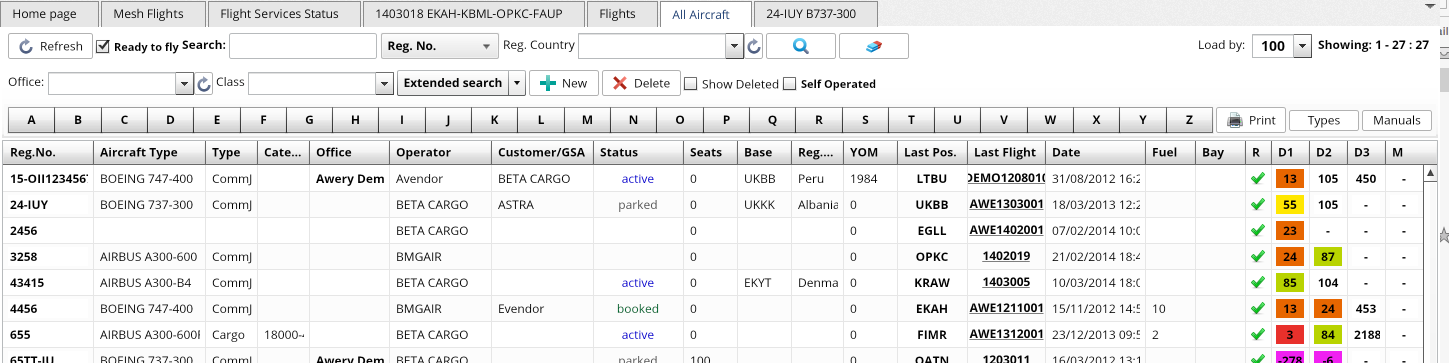Open the 24-IUY B737-300 tab
1449x363 pixels.
tap(813, 14)
